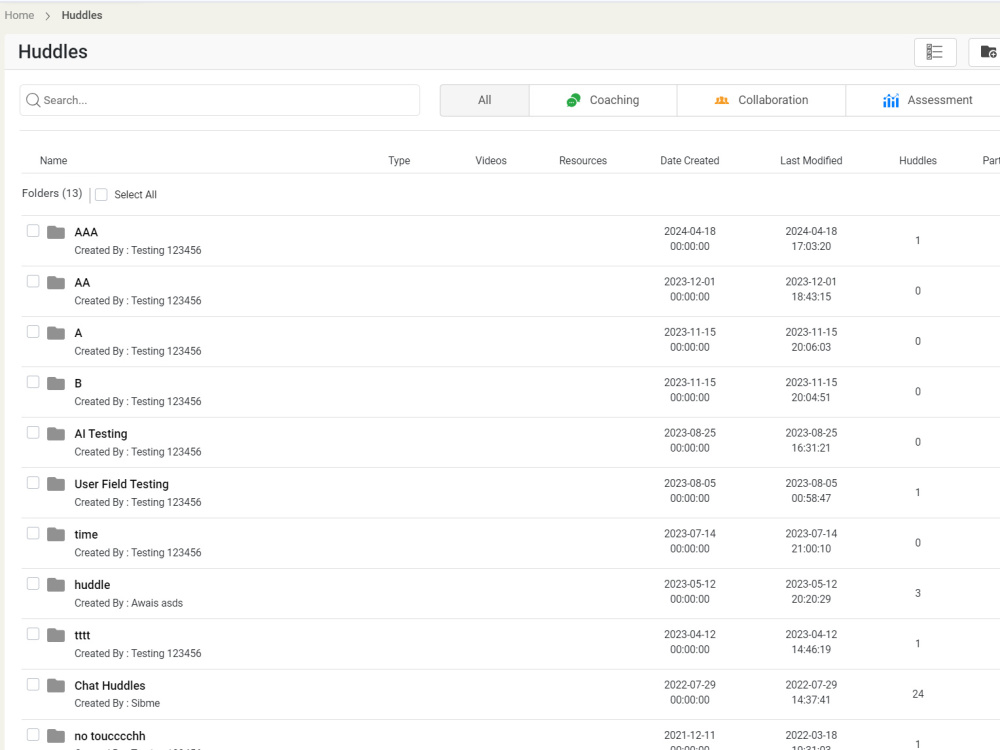Image resolution: width=1000 pixels, height=750 pixels.
Task: Check the Select All checkbox
Action: [x=101, y=195]
